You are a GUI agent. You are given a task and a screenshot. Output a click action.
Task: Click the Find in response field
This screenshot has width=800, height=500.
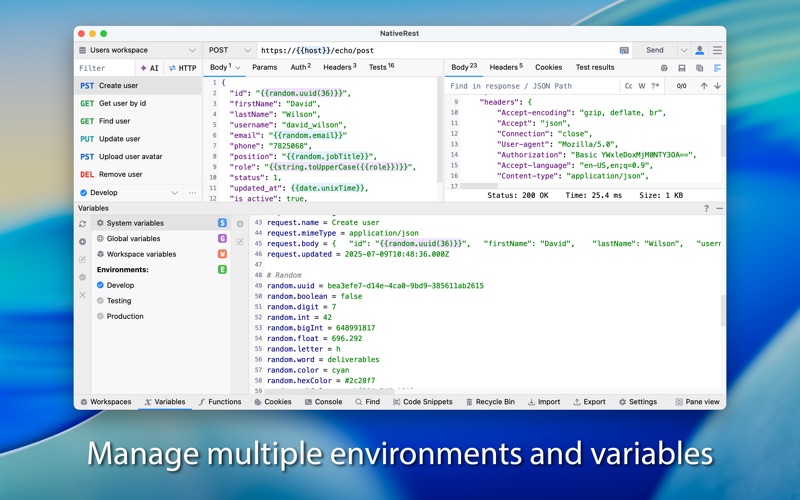pyautogui.click(x=533, y=86)
